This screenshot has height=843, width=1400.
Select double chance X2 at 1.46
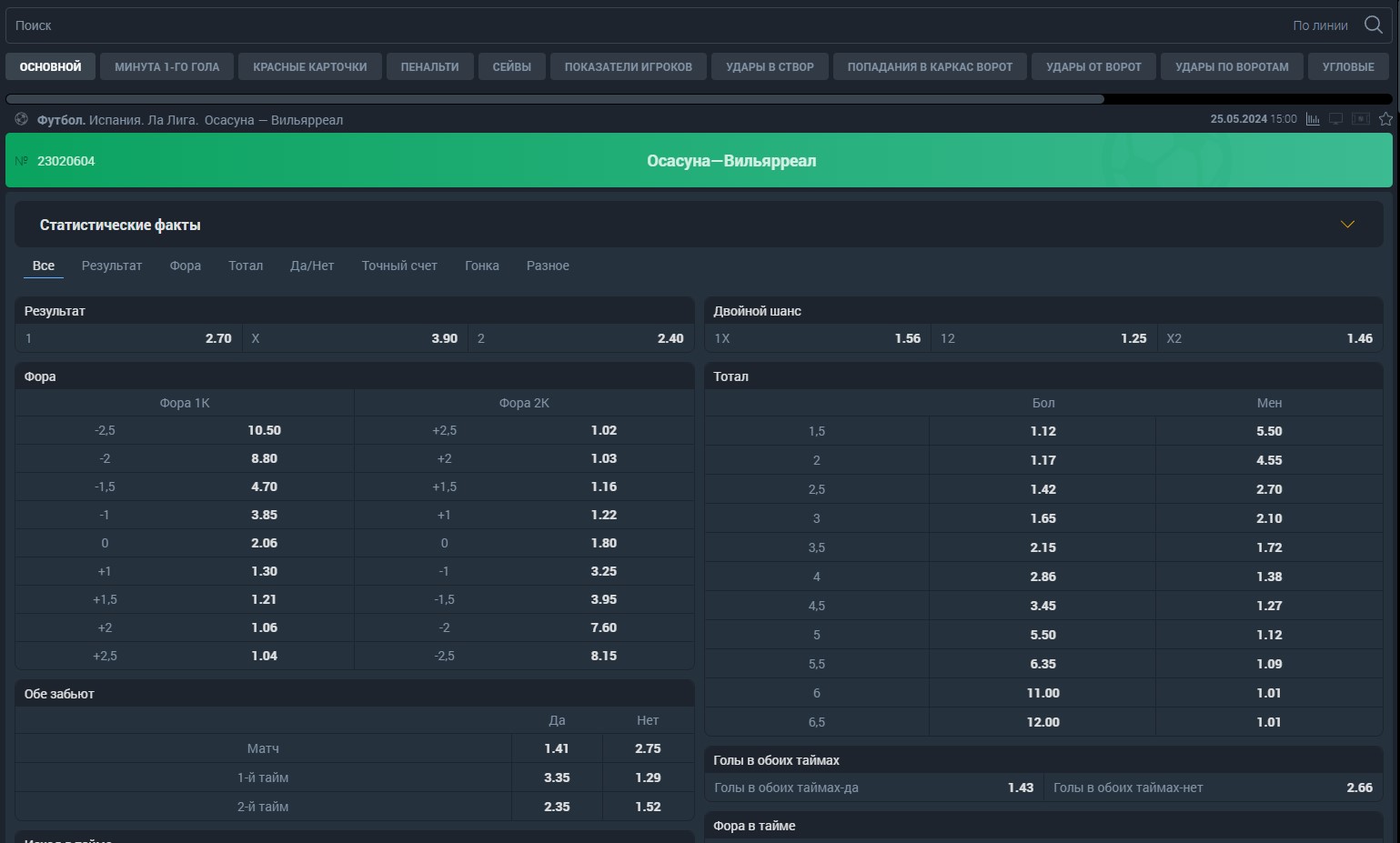(x=1270, y=338)
